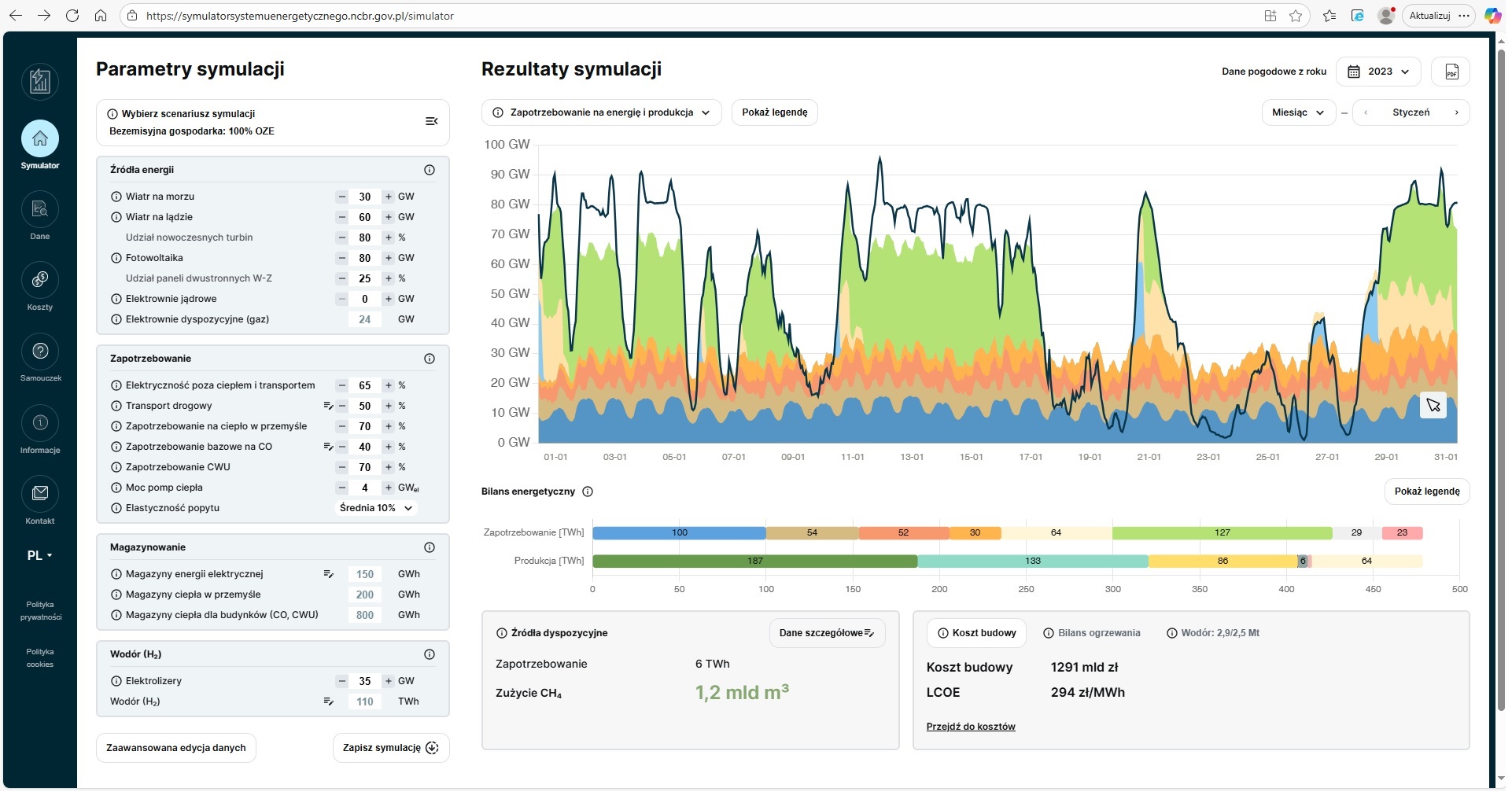Open the PL language selector
This screenshot has height=799, width=1512.
coord(38,555)
